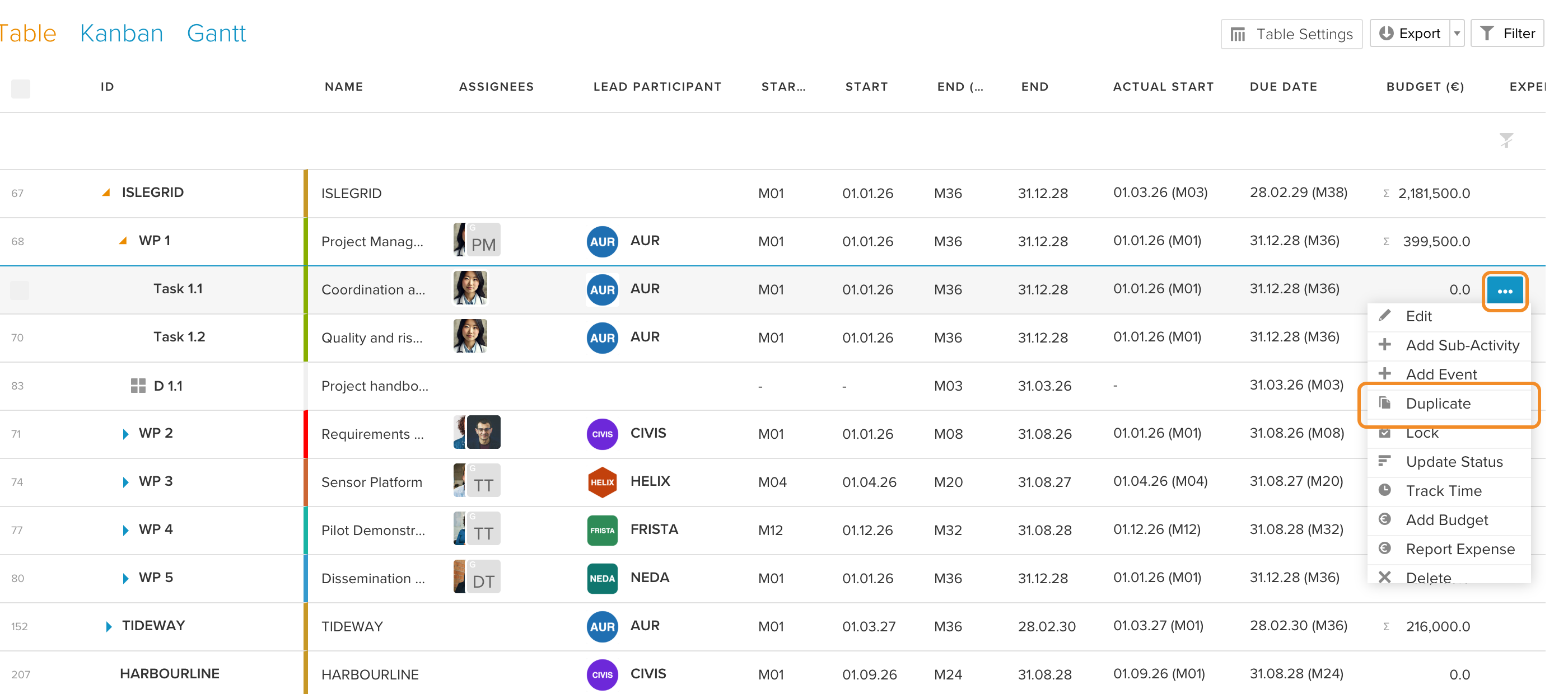This screenshot has width=1568, height=694.
Task: Expand the WP 5 work package
Action: point(125,578)
